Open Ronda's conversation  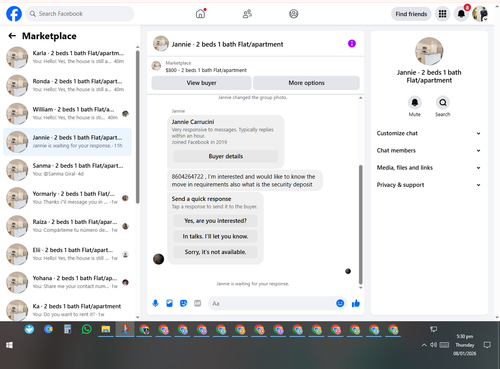68,85
